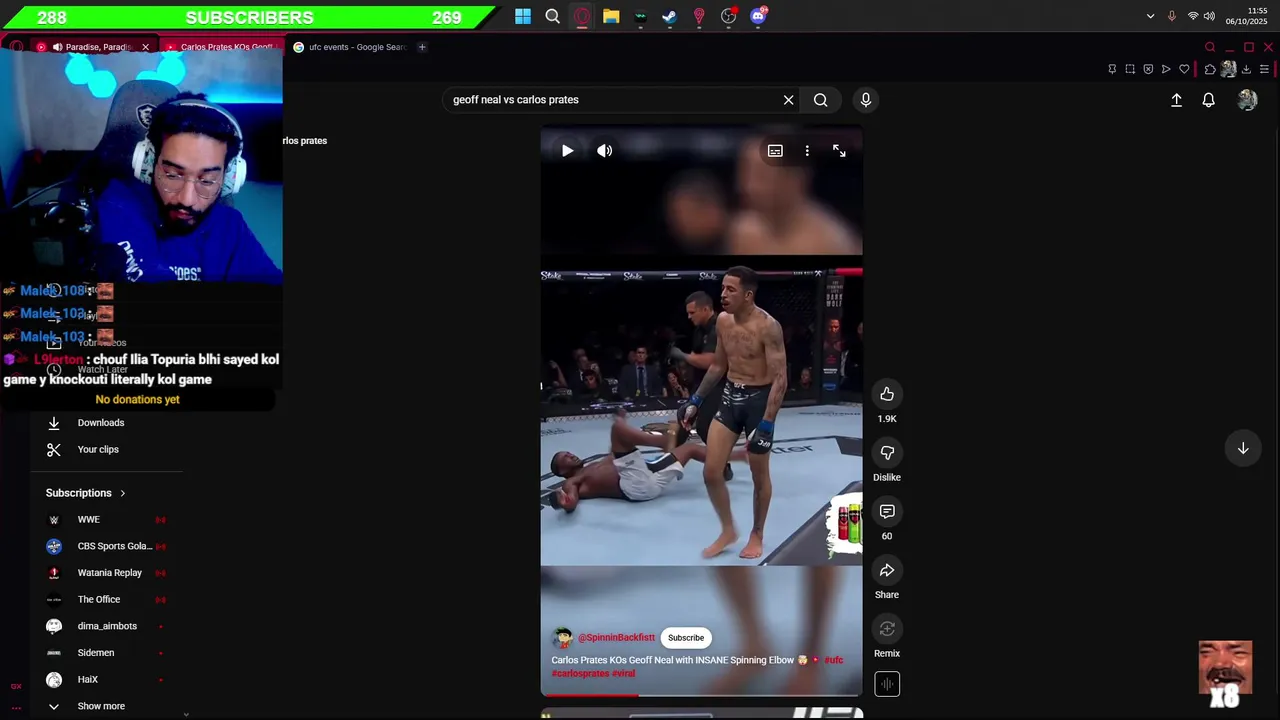
Task: Switch to Carlos Prates KOs Geoff tab
Action: [x=221, y=47]
